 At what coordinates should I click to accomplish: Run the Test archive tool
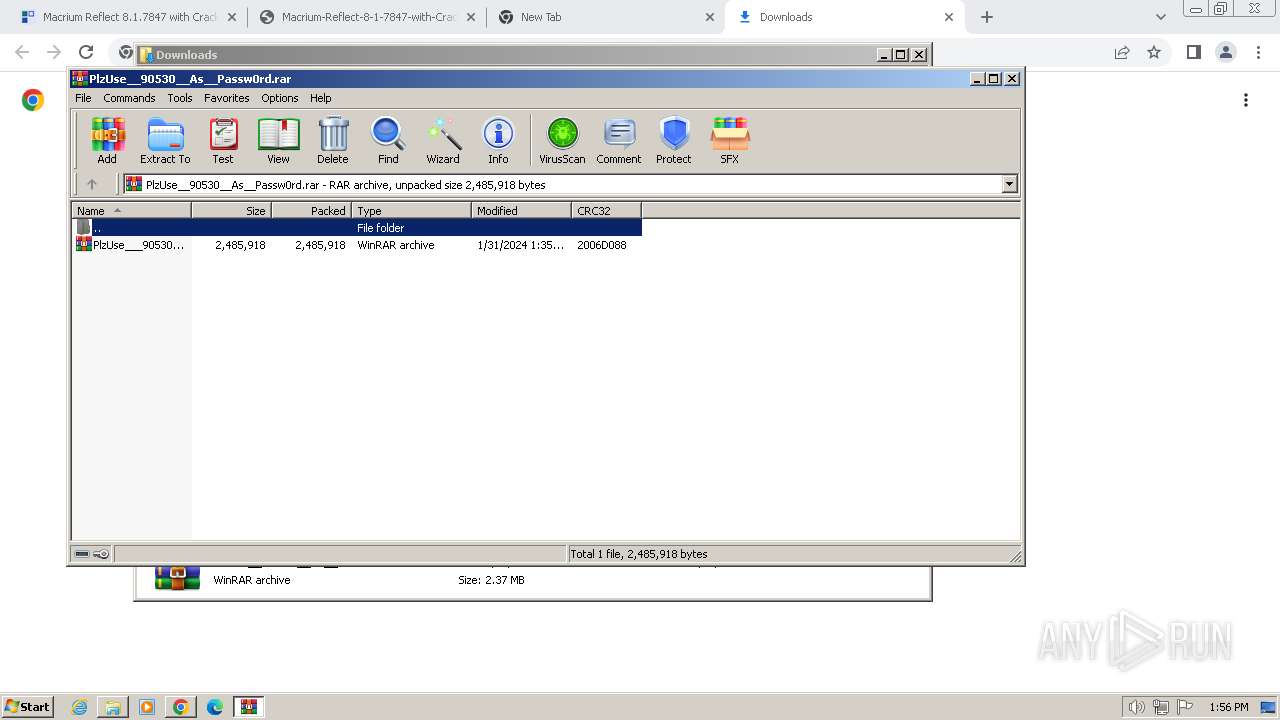[223, 140]
